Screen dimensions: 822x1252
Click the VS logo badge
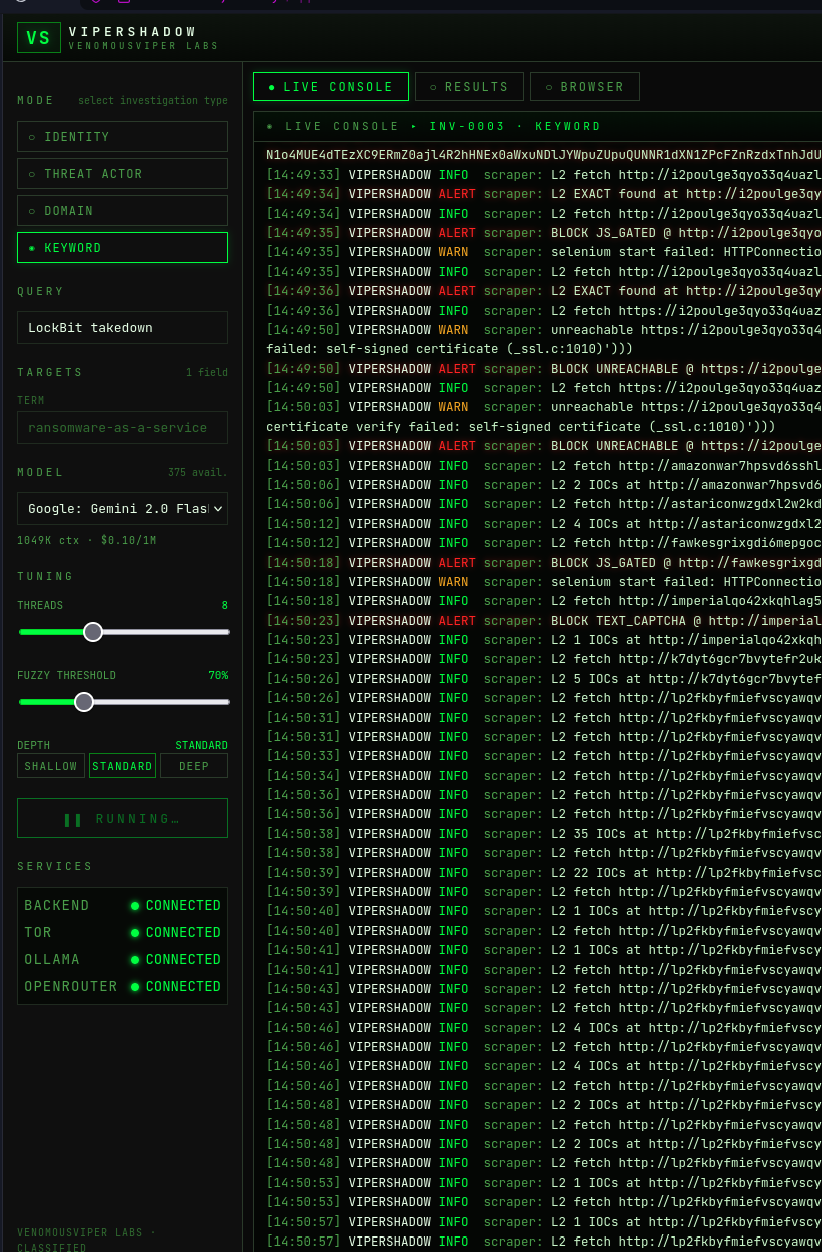tap(38, 38)
